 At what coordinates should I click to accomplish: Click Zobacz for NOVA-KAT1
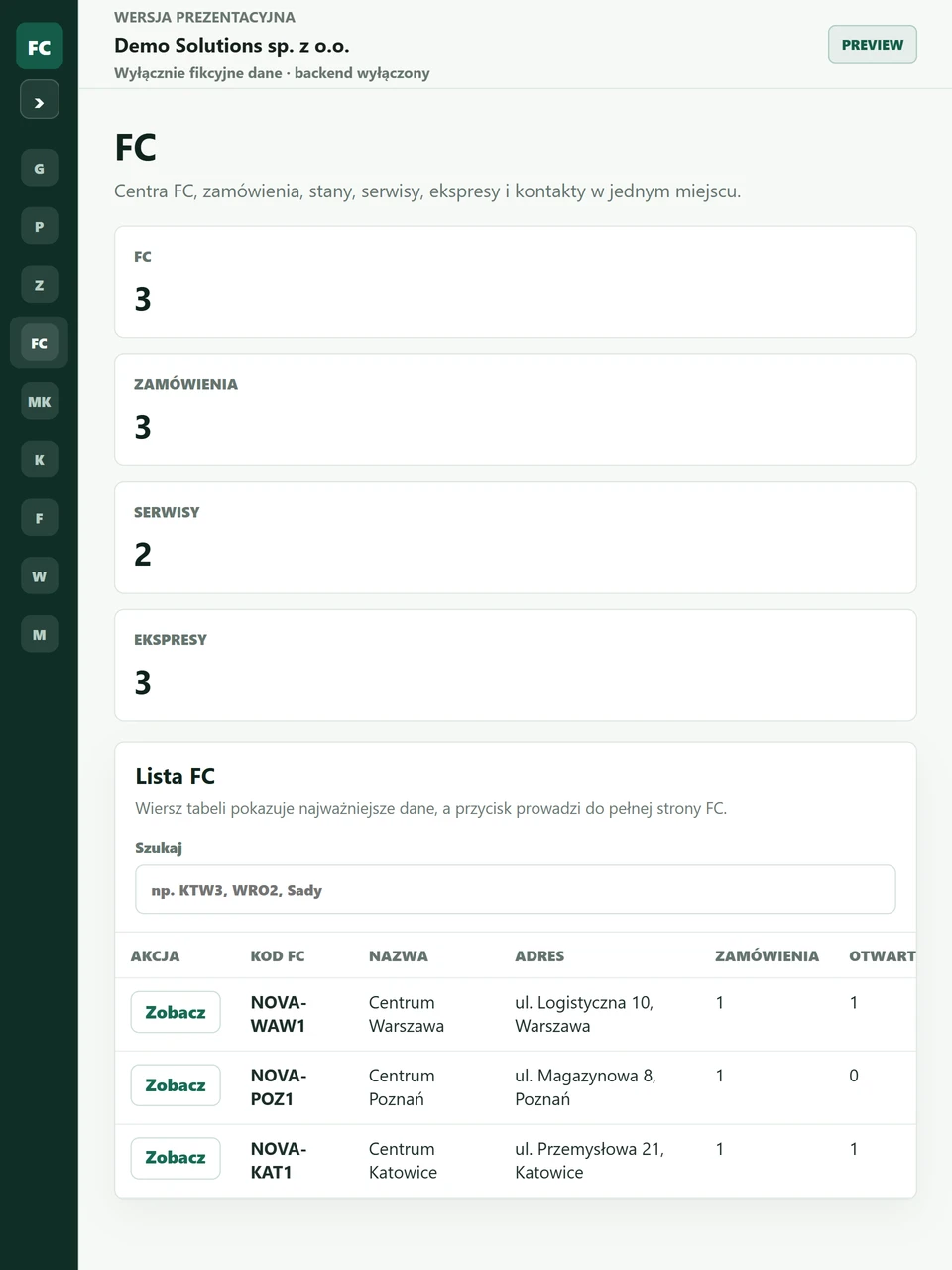(x=176, y=1158)
